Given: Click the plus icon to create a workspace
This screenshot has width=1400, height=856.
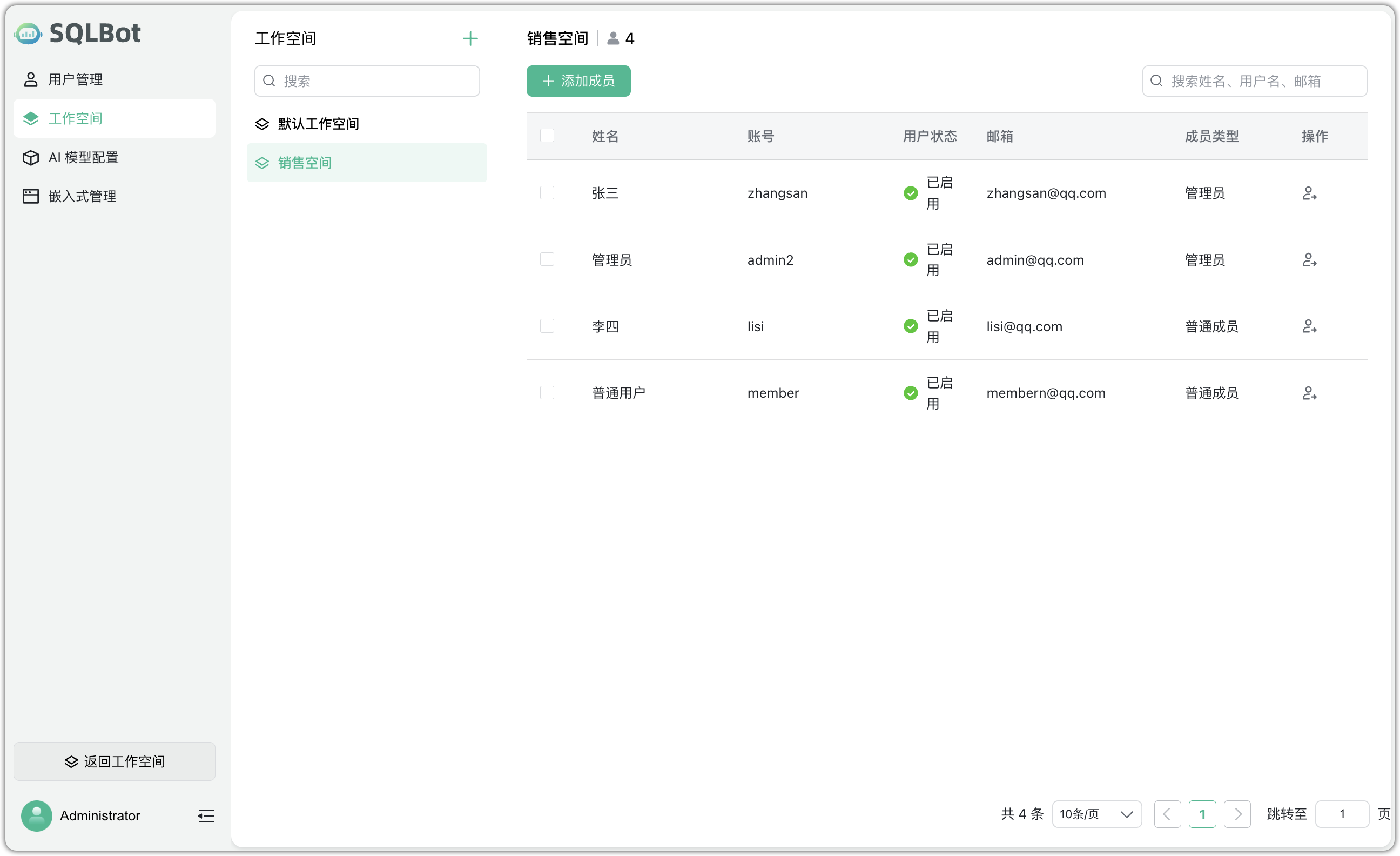Looking at the screenshot, I should pyautogui.click(x=470, y=38).
